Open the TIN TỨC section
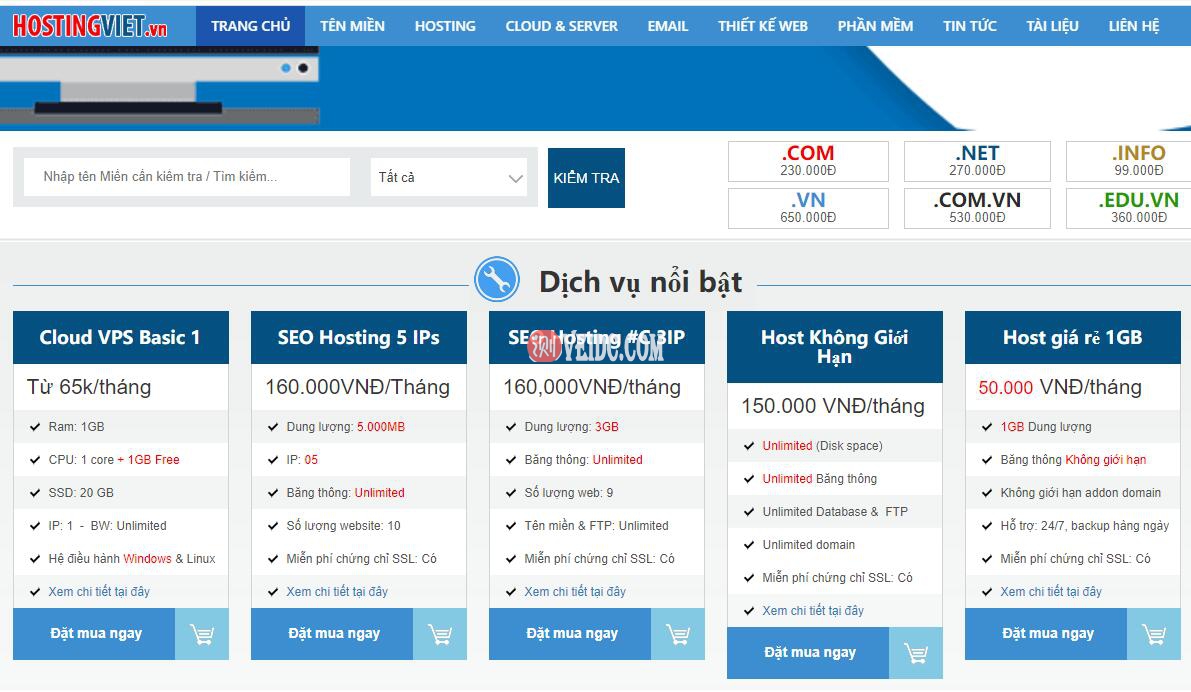The image size is (1191, 692). (x=968, y=26)
